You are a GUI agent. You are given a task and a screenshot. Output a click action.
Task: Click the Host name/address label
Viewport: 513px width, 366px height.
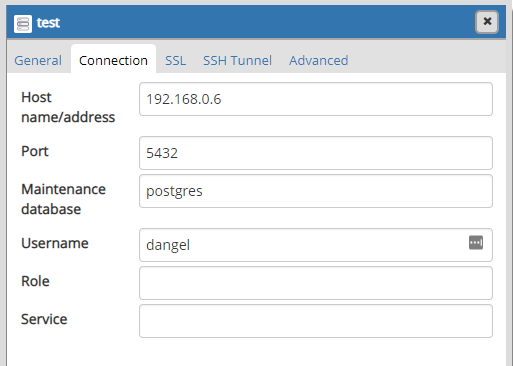tap(68, 107)
